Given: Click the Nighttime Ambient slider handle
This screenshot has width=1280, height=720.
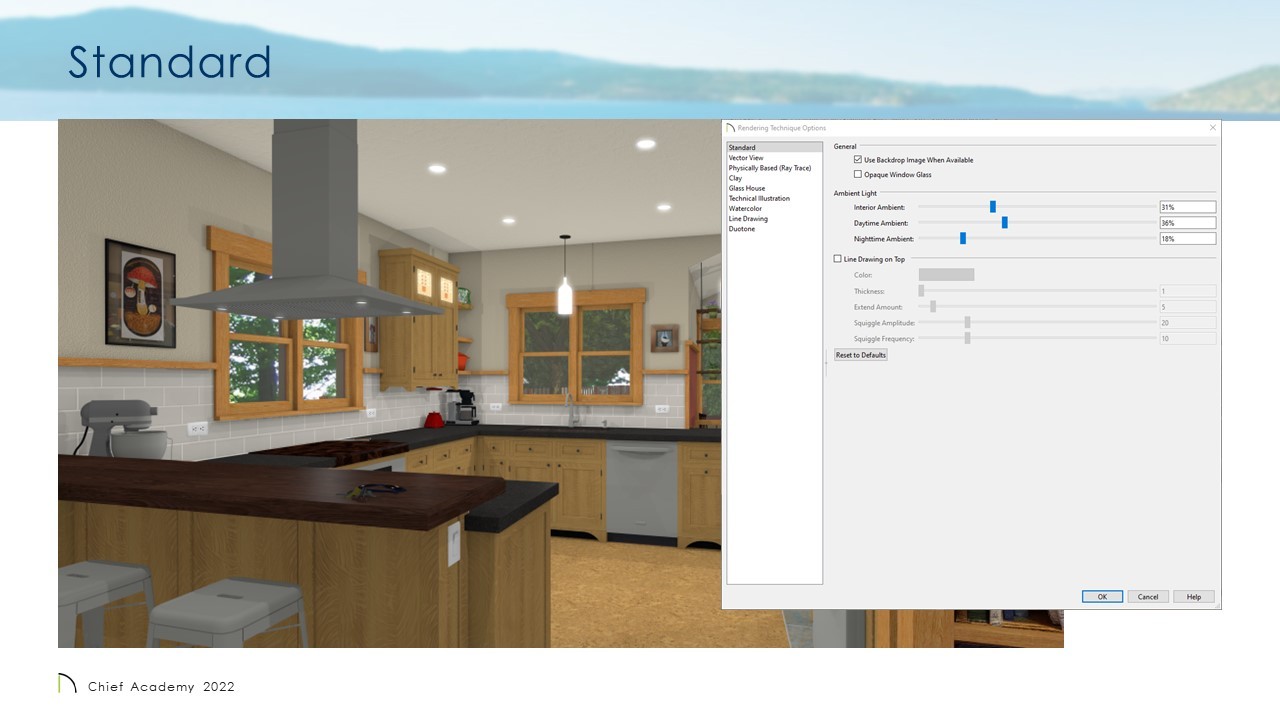Looking at the screenshot, I should [963, 239].
